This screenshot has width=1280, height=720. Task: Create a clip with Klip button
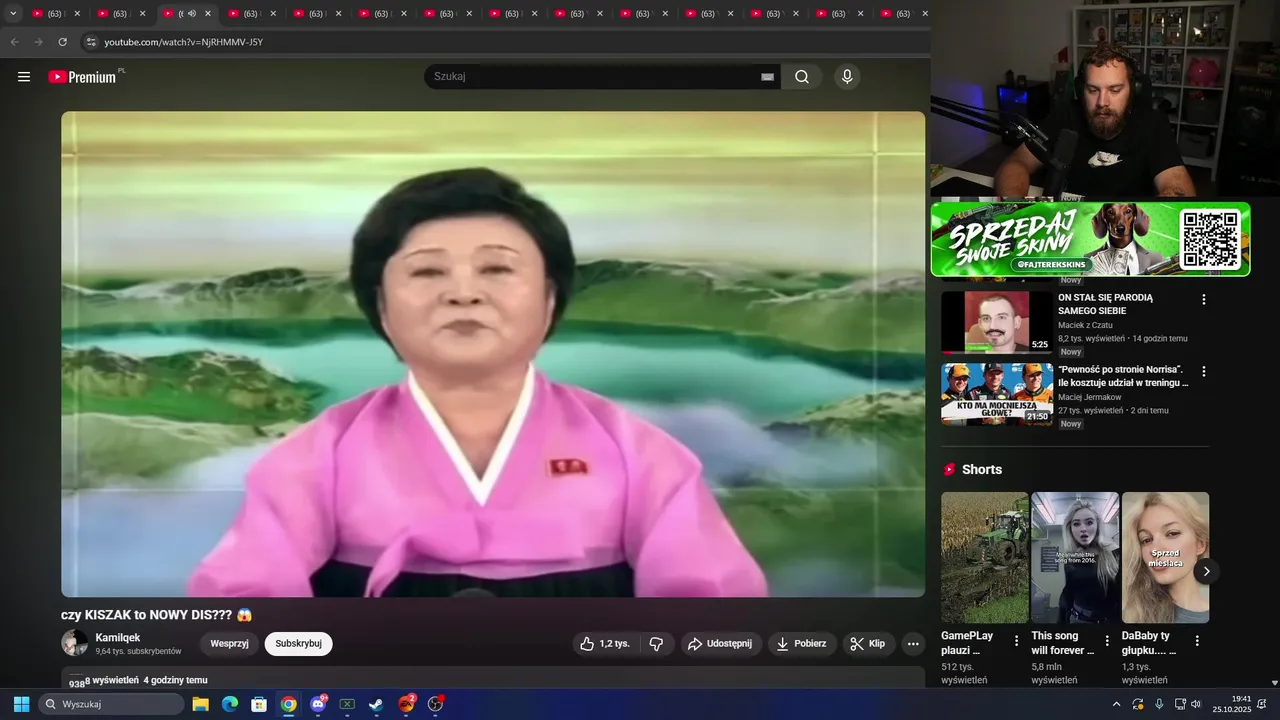[868, 644]
